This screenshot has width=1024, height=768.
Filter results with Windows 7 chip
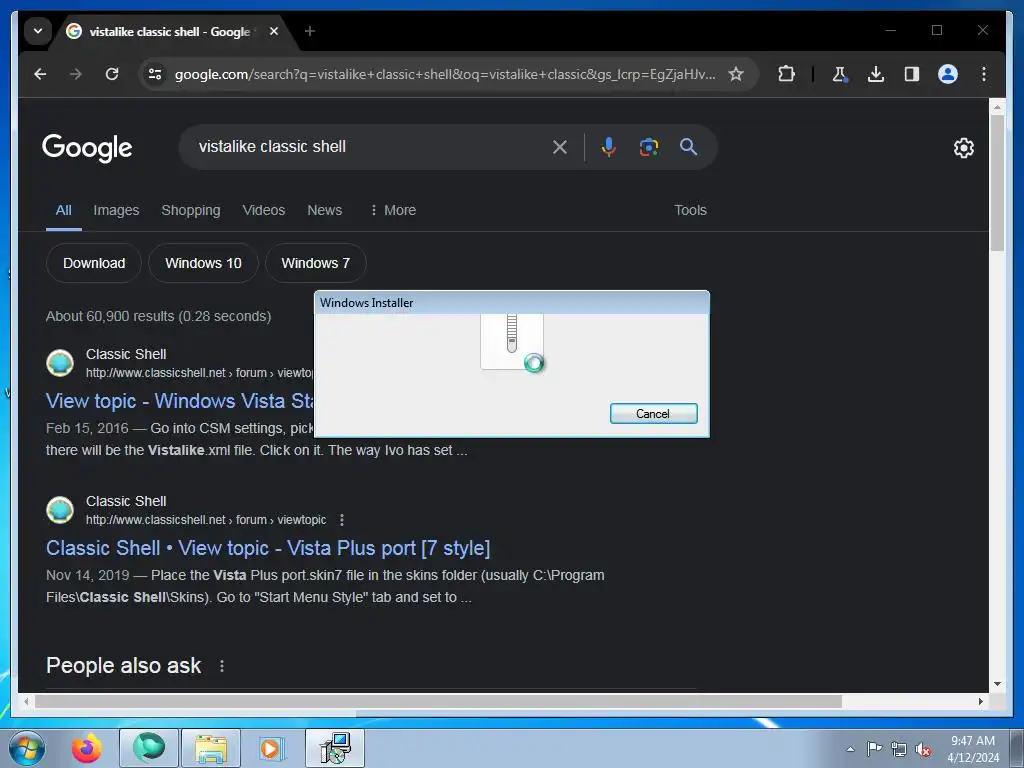pyautogui.click(x=315, y=263)
